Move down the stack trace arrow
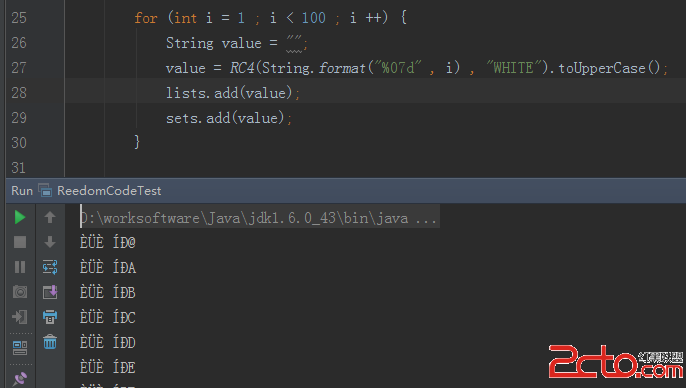Viewport: 686px width, 388px height. pos(50,242)
